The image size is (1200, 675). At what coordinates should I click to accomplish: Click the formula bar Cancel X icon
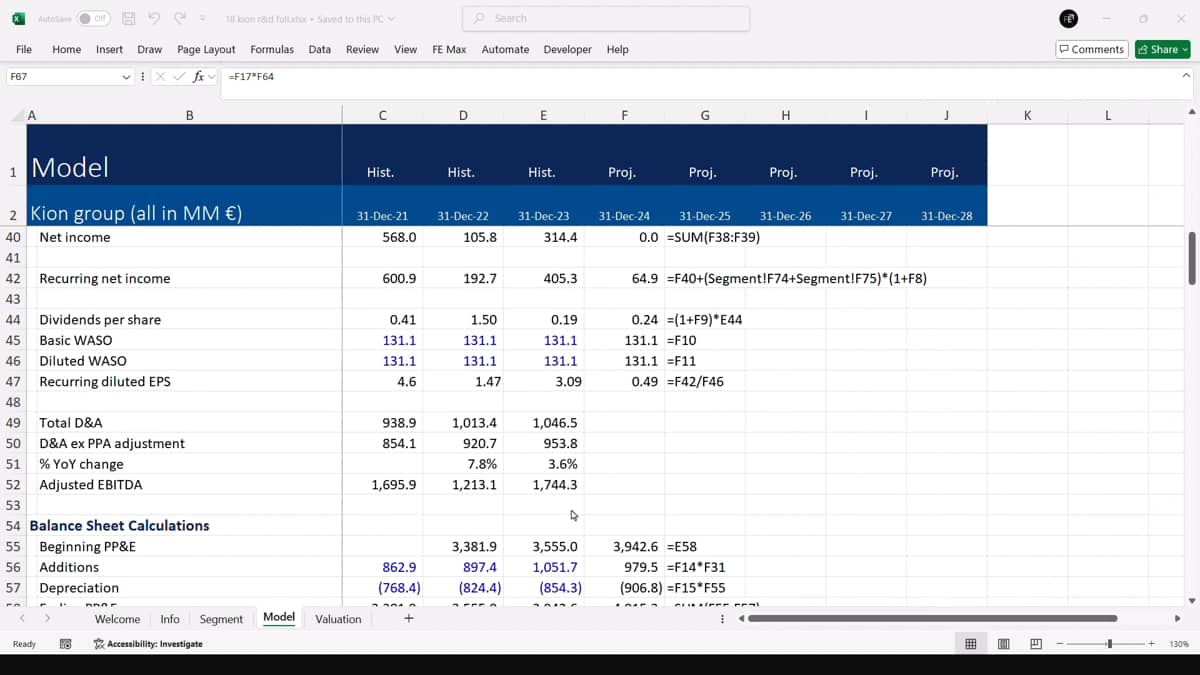click(160, 76)
